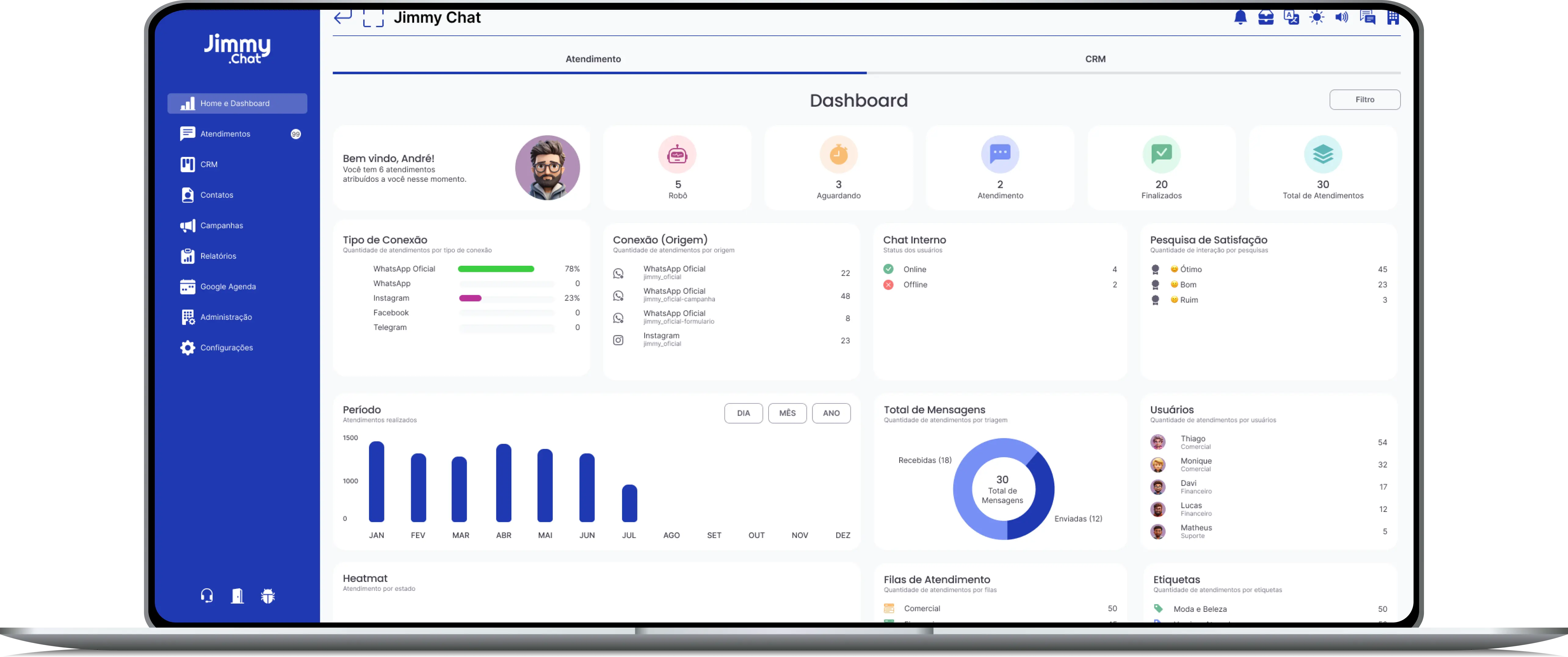Open the internal chat icon in the top bar
Viewport: 1568px width, 657px height.
[x=1367, y=18]
